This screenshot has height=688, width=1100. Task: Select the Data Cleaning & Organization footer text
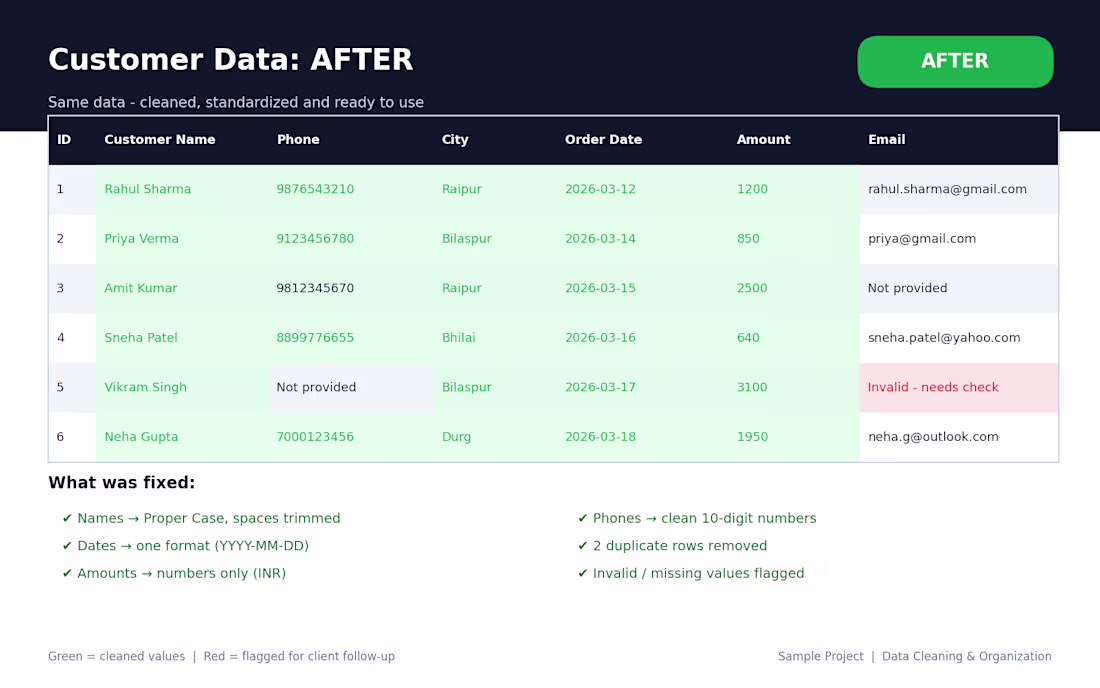(x=967, y=656)
